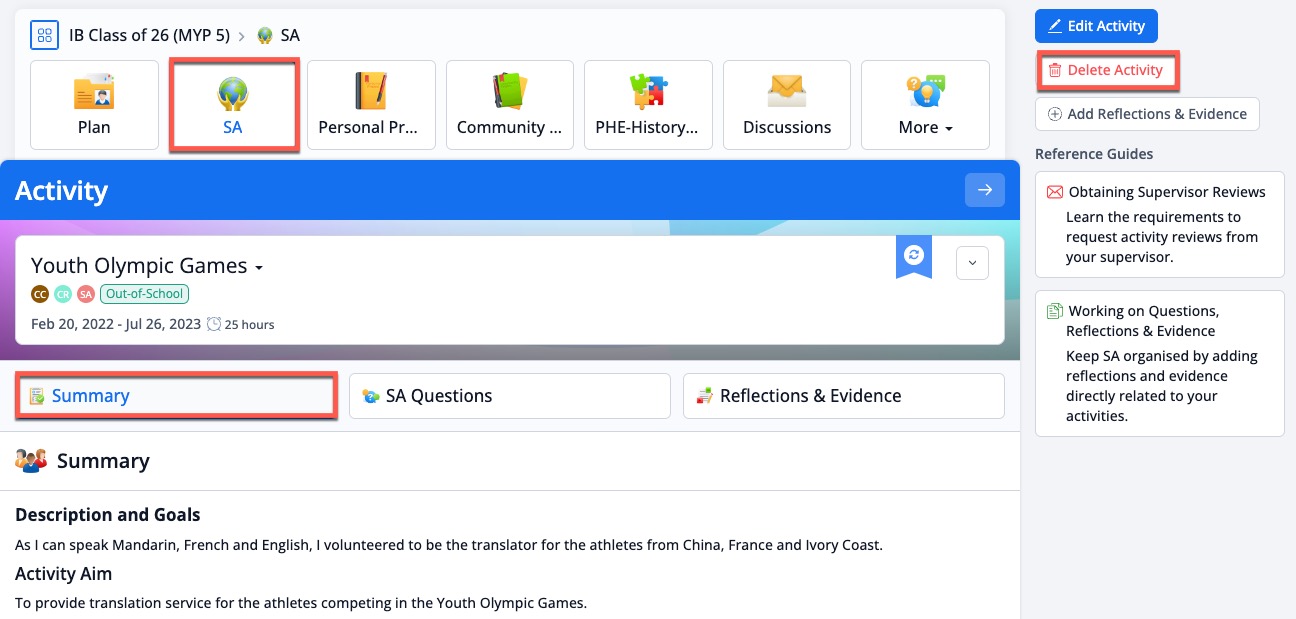Select the Plan tab icon
Screen dimensions: 1296x619
click(x=94, y=92)
